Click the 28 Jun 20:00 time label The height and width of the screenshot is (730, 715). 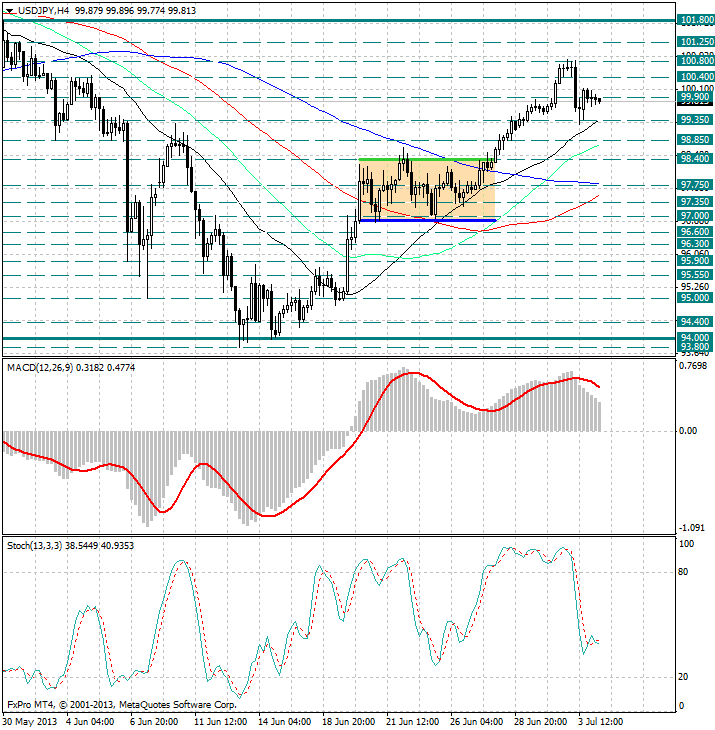540,722
